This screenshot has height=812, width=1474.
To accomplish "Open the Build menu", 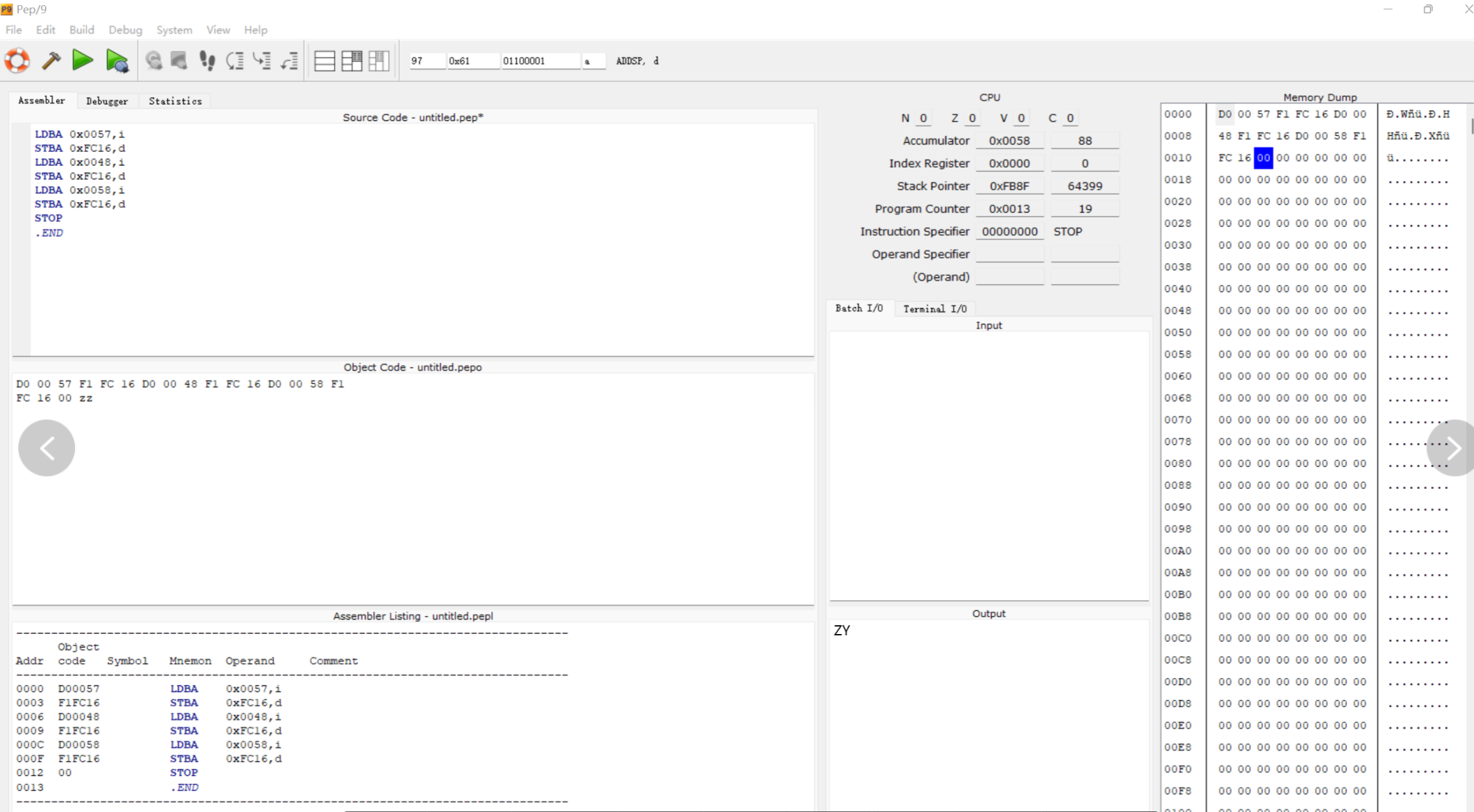I will click(x=81, y=30).
